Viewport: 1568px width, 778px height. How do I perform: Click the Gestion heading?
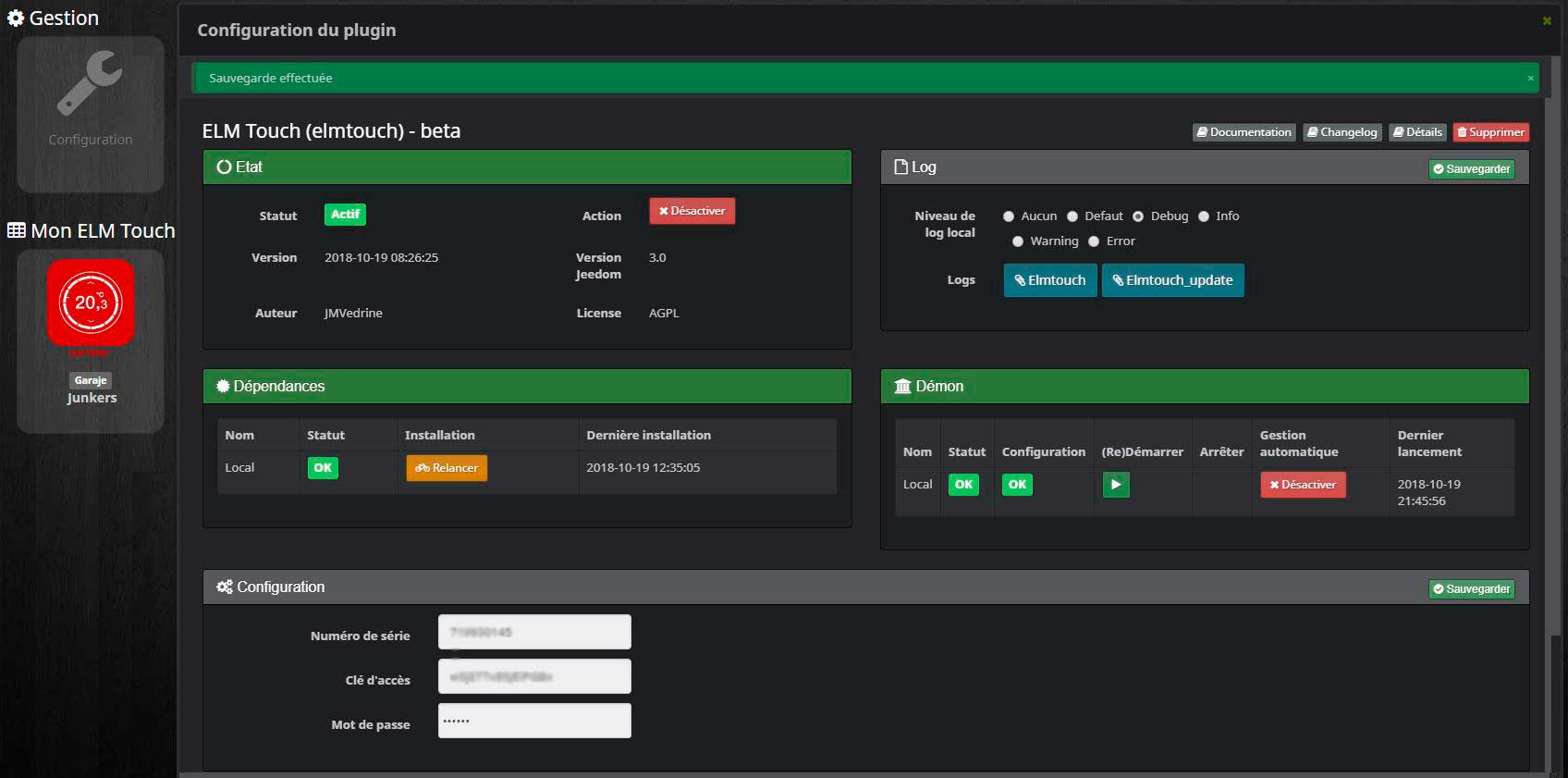pos(53,18)
